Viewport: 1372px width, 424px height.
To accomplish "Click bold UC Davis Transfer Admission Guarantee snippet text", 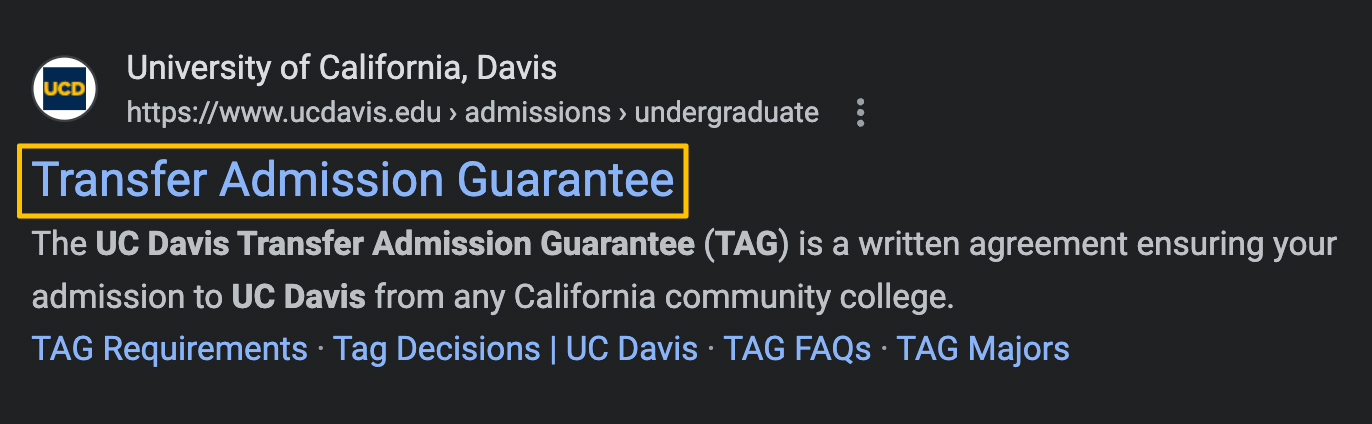I will pyautogui.click(x=395, y=245).
